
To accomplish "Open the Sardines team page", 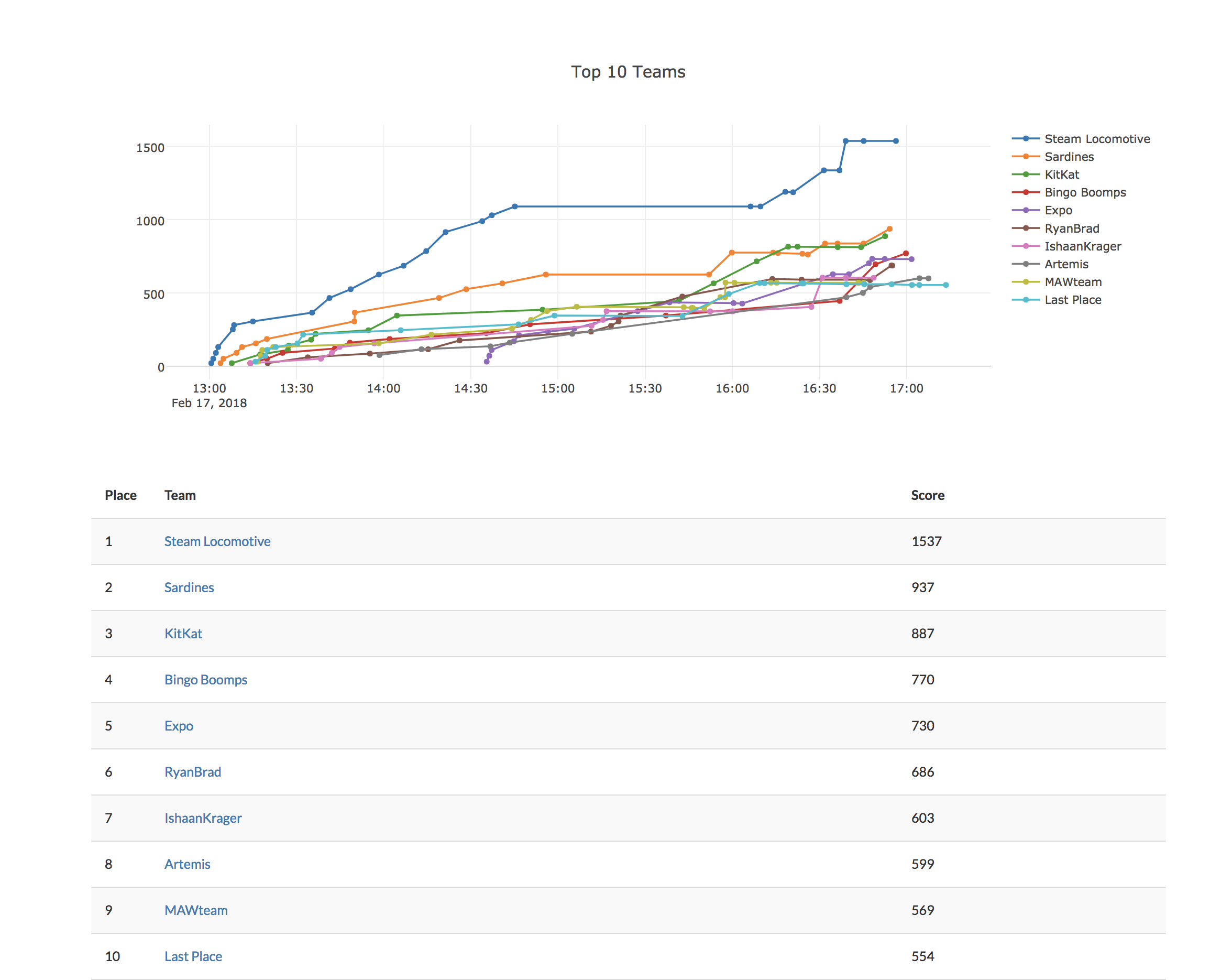I will point(189,587).
